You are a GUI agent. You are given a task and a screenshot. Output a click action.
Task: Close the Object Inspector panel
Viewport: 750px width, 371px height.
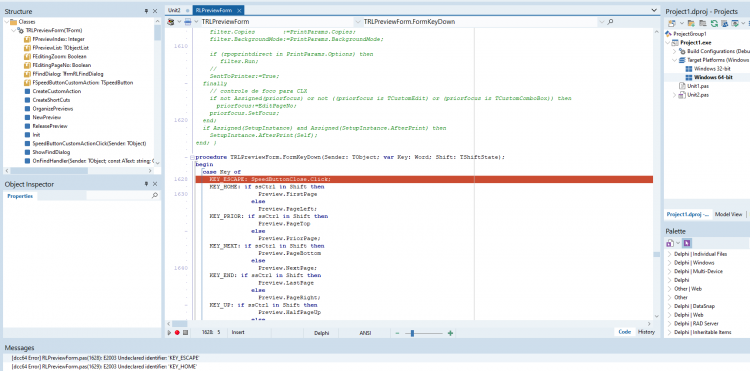pos(154,184)
